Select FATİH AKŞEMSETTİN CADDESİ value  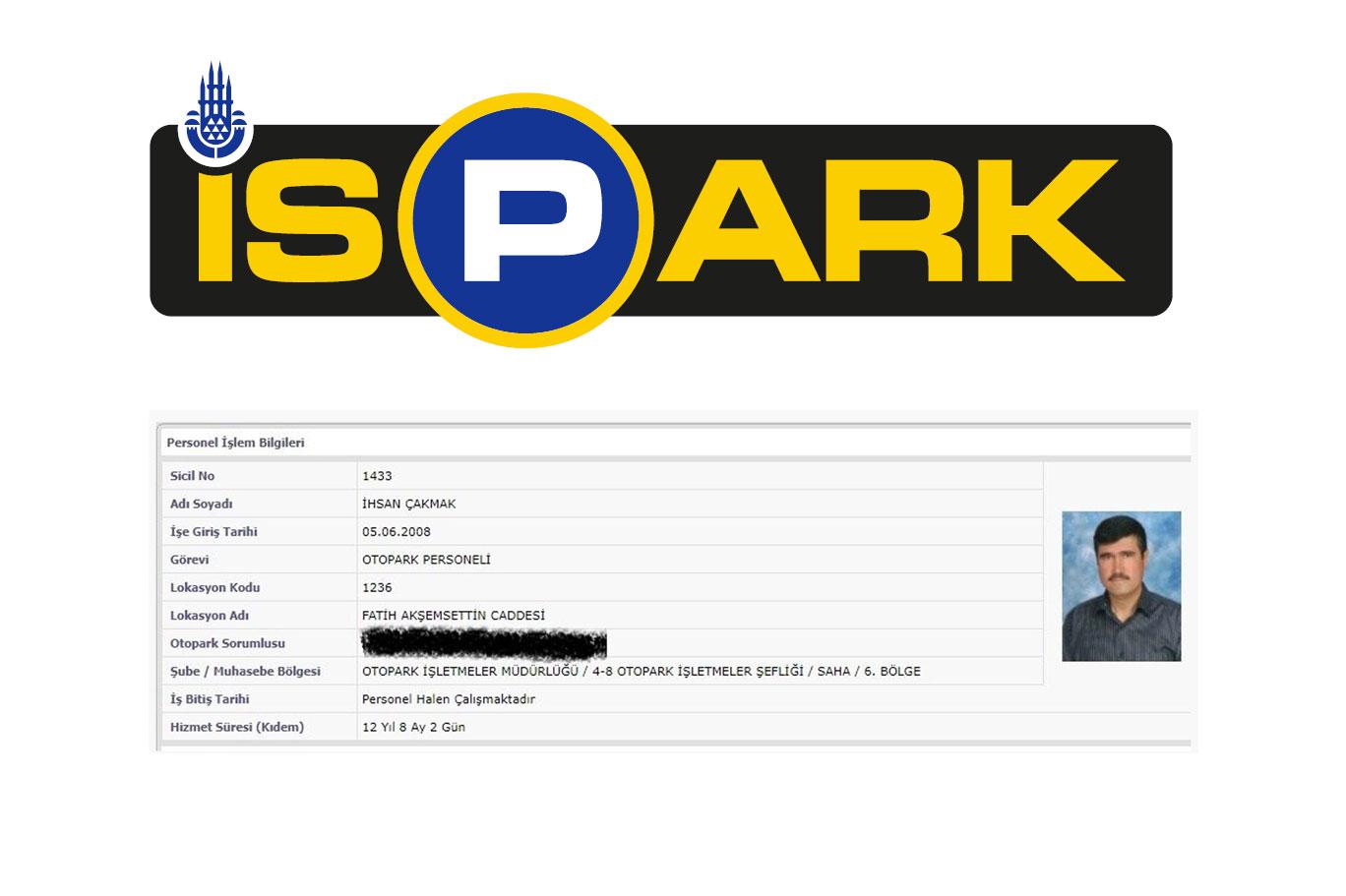454,616
